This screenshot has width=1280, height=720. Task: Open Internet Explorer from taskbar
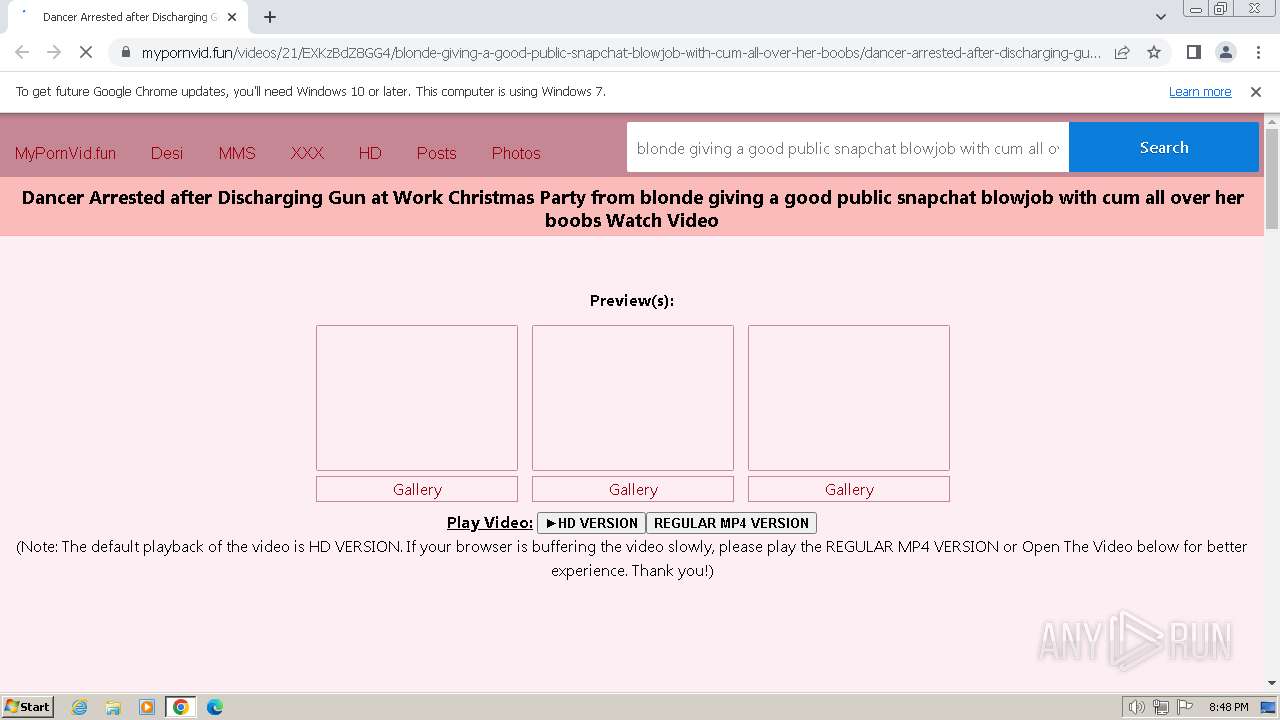pyautogui.click(x=79, y=707)
